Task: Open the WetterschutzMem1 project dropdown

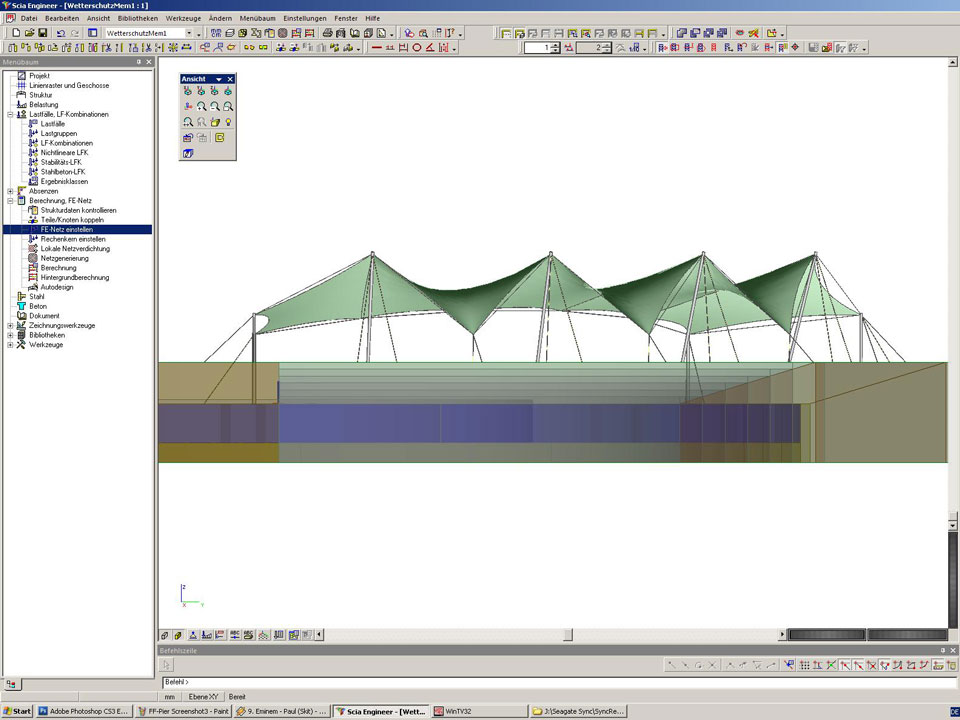Action: coord(187,33)
